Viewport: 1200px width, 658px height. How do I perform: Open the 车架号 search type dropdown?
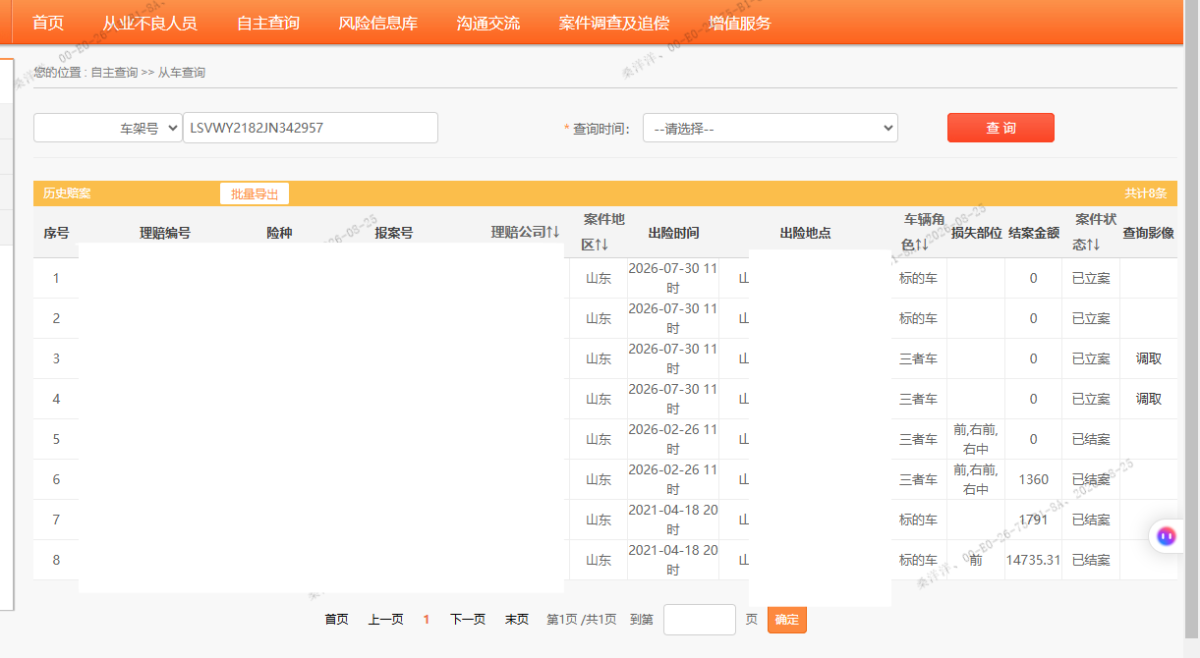[108, 128]
